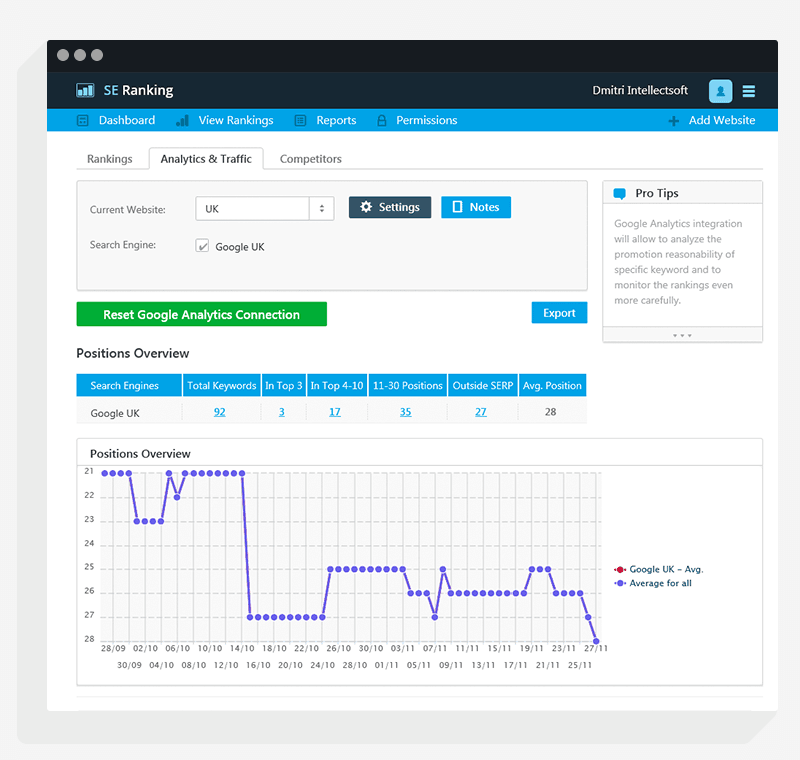Screen dimensions: 800x760
Task: Expand the Pro Tips panel dots handle
Action: (x=682, y=336)
